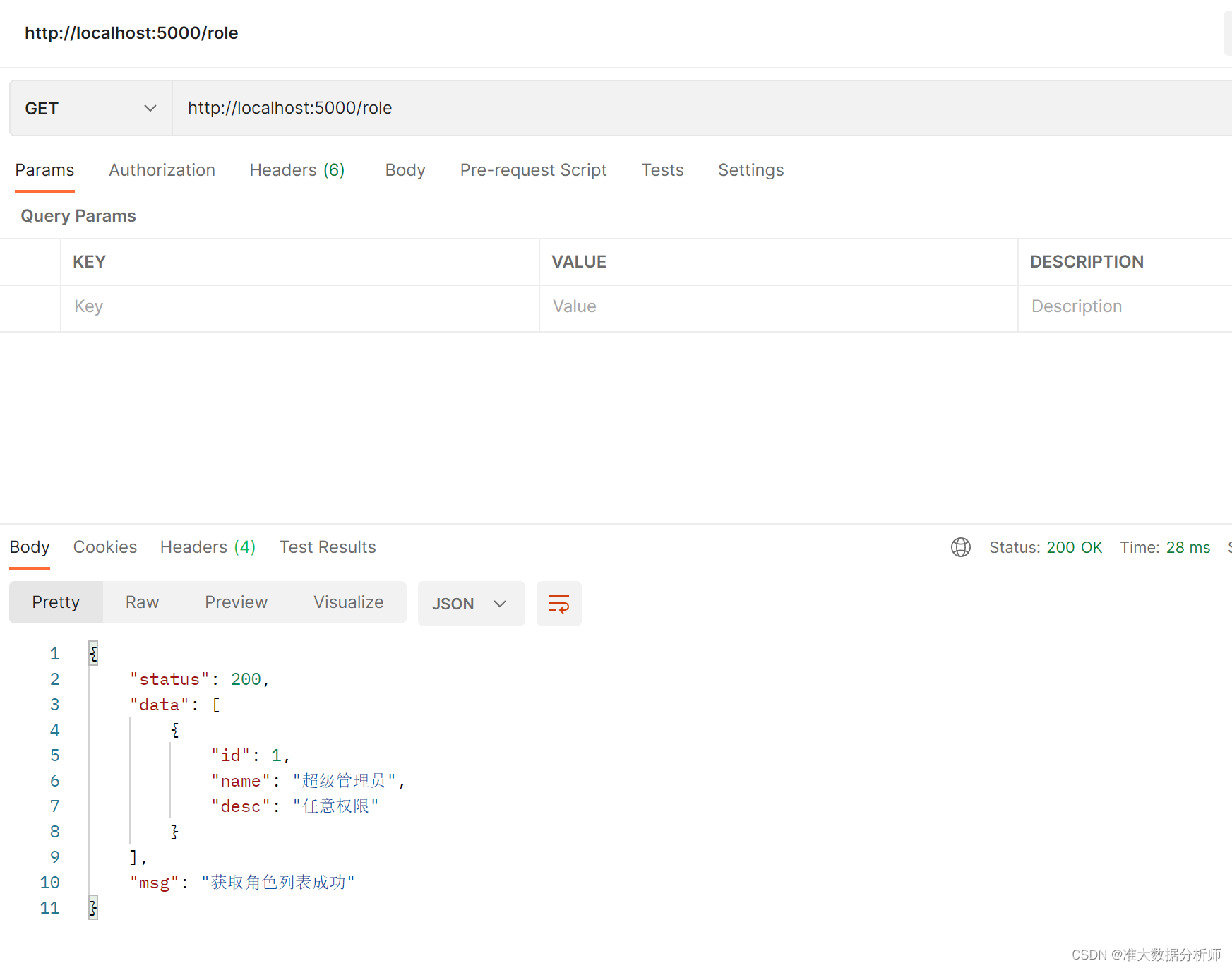The image size is (1232, 968).
Task: Switch to Raw response view
Action: pyautogui.click(x=142, y=602)
